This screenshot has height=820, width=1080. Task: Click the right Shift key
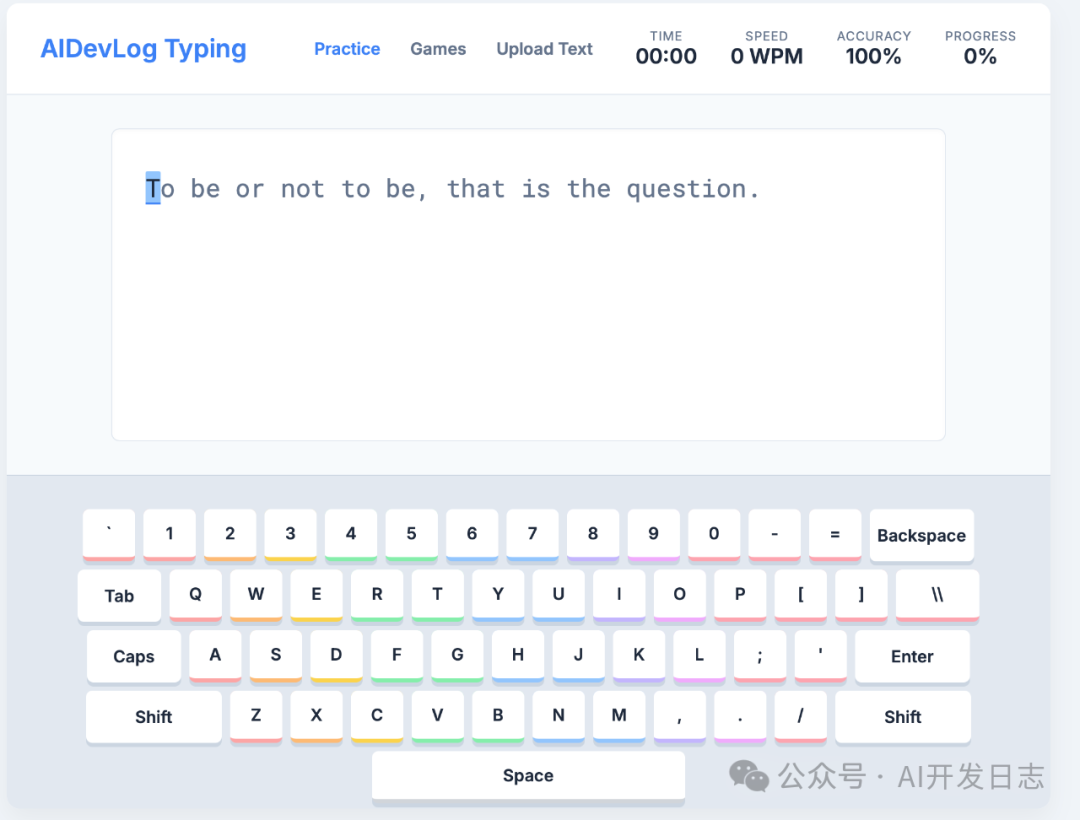(903, 717)
